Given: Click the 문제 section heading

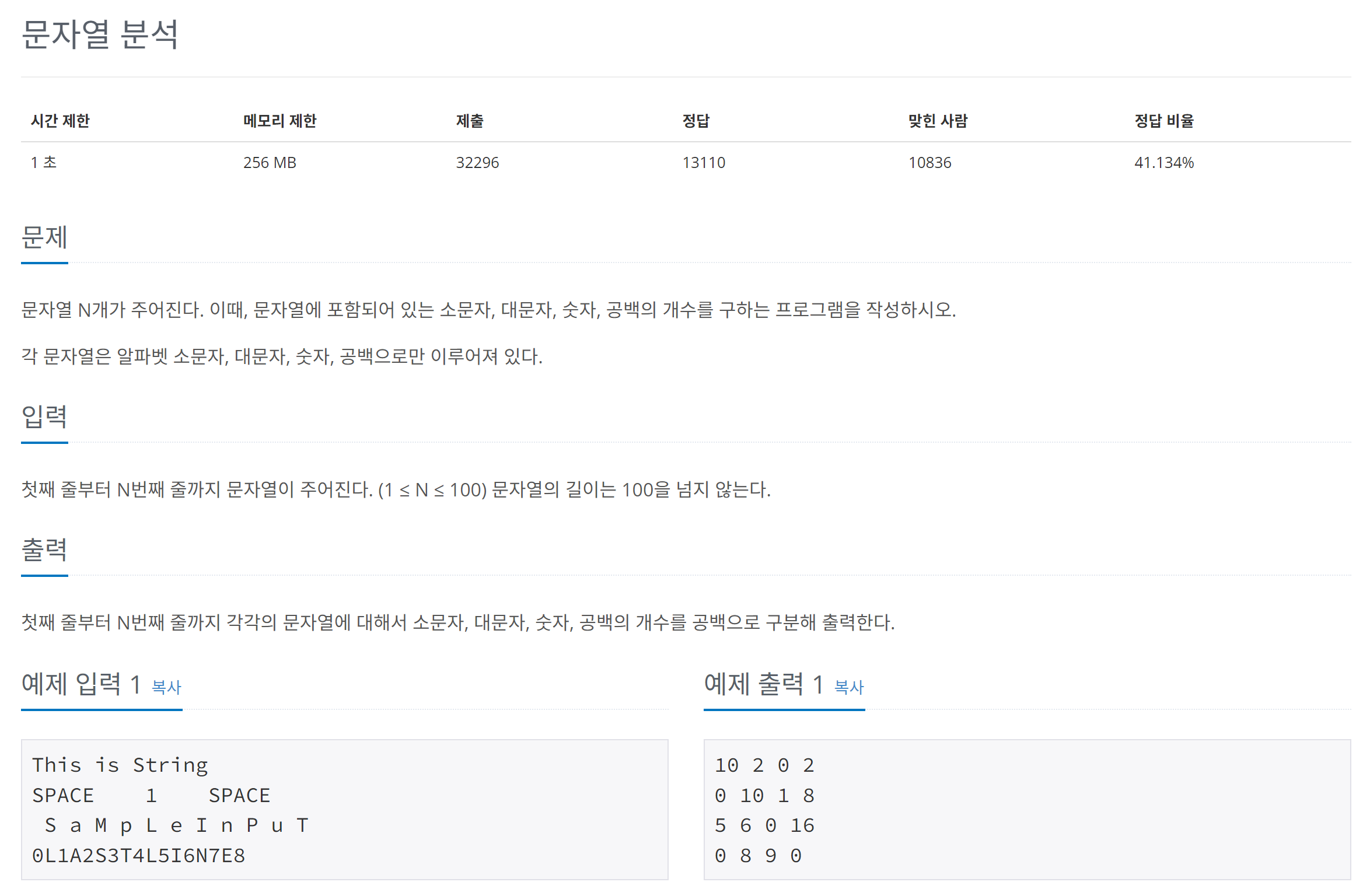Looking at the screenshot, I should coord(44,237).
